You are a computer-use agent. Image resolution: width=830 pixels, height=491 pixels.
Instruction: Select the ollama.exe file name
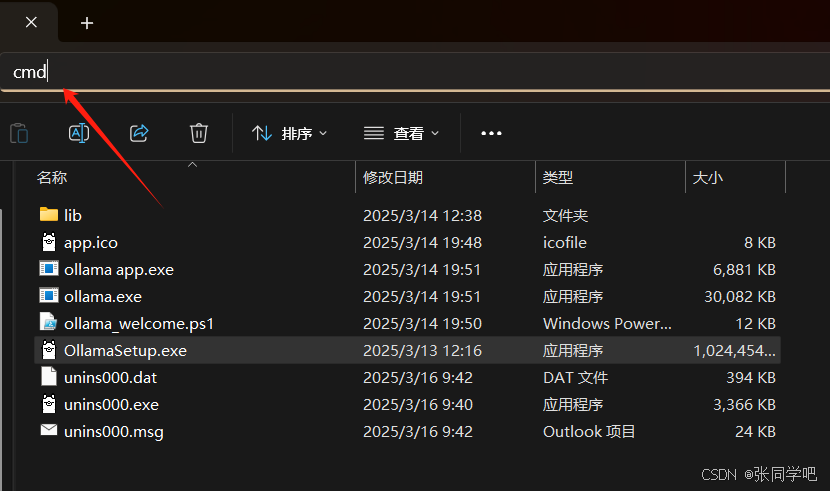[x=103, y=297]
